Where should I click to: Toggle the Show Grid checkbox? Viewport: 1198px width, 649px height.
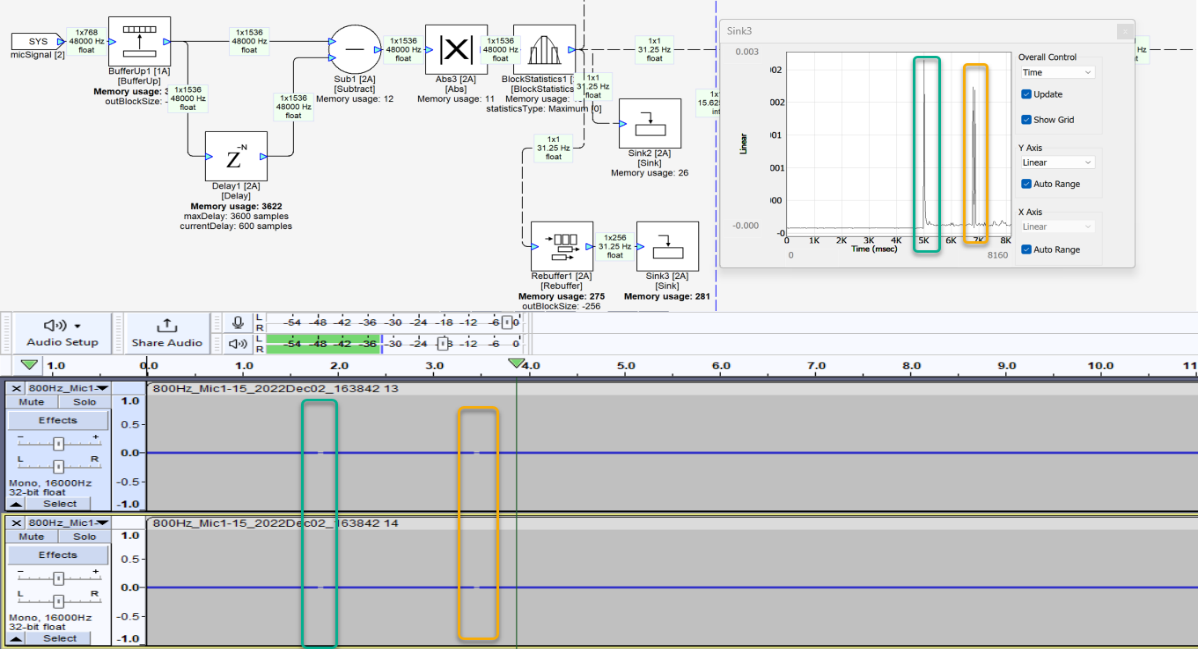(1027, 119)
